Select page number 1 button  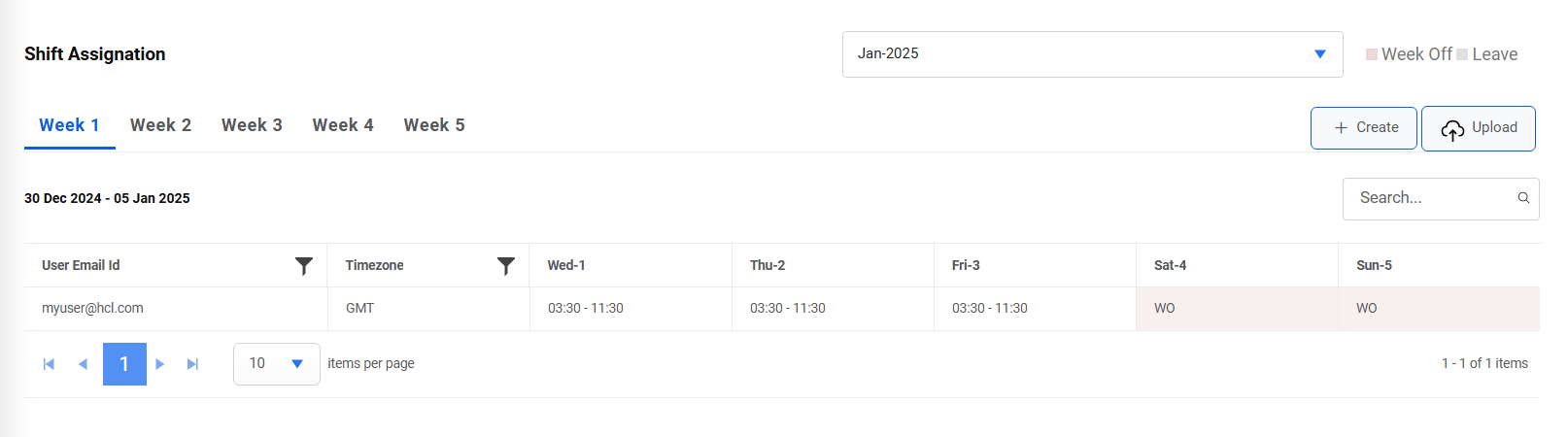click(x=124, y=364)
